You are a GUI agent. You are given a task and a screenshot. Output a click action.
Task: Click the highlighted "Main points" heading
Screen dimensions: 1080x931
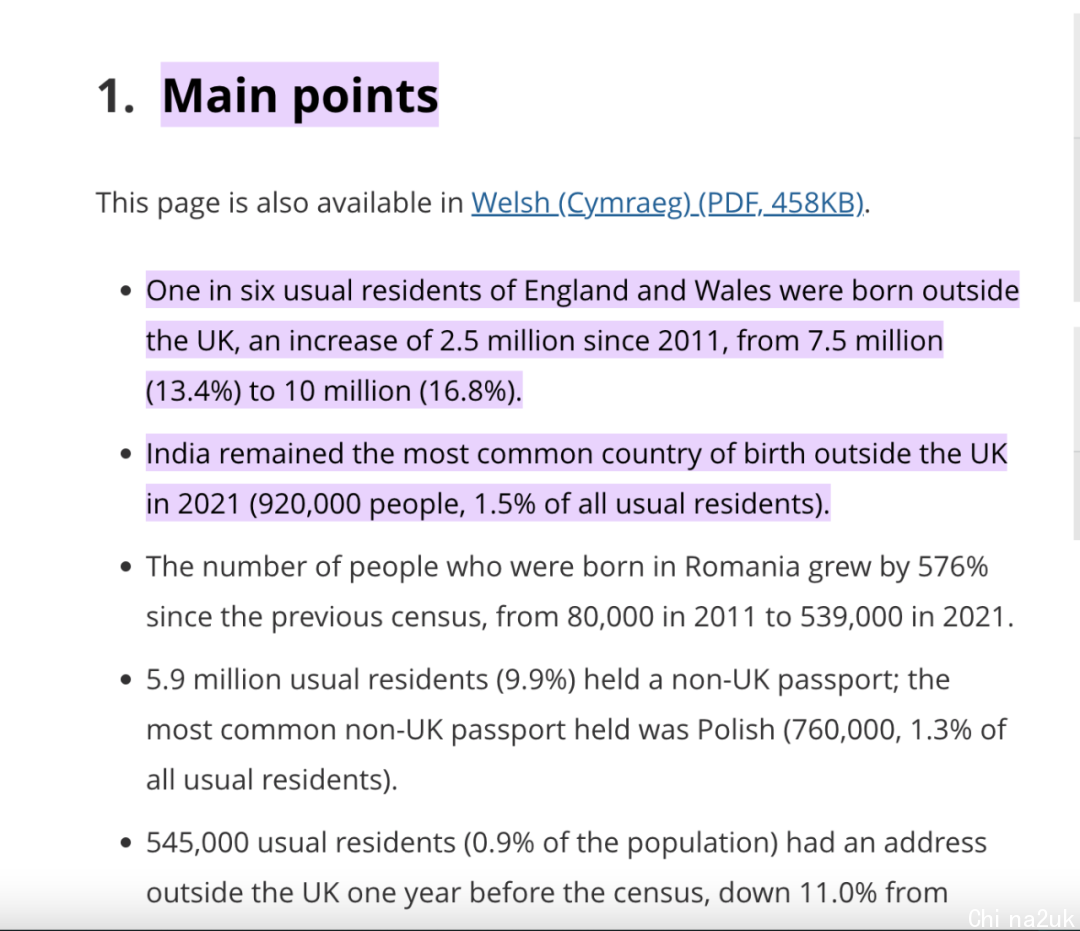[300, 96]
